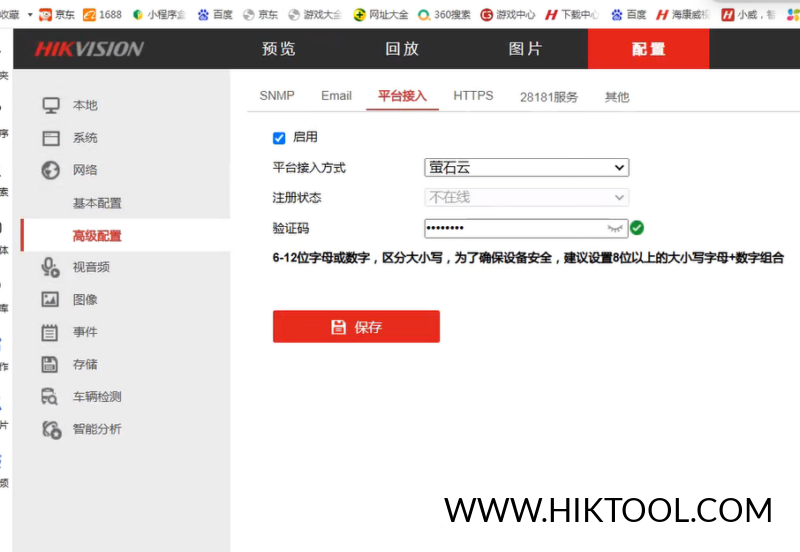The image size is (800, 552).
Task: Switch to the 图片 tab
Action: click(x=526, y=49)
